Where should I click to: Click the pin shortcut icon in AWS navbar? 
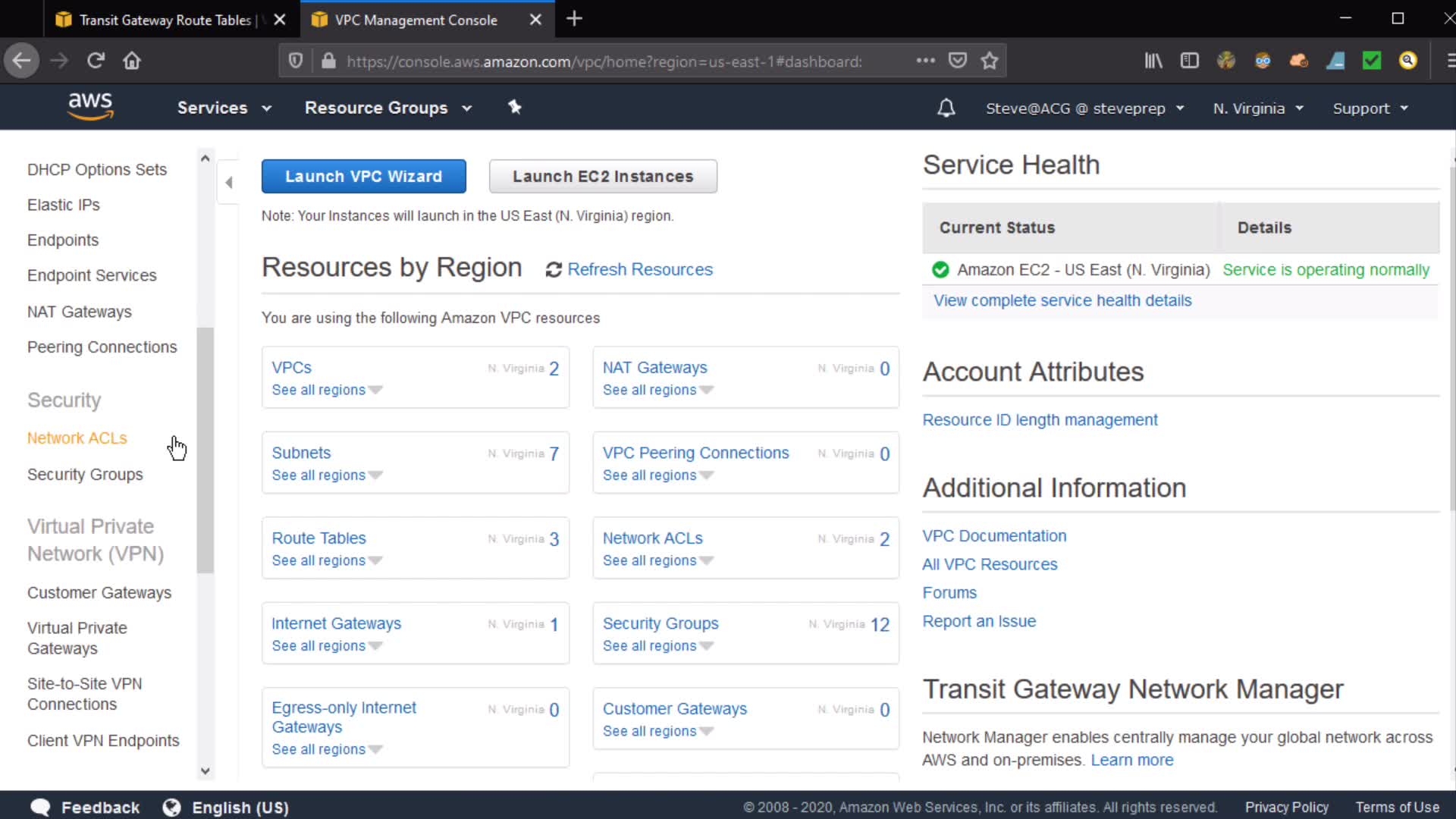(515, 108)
